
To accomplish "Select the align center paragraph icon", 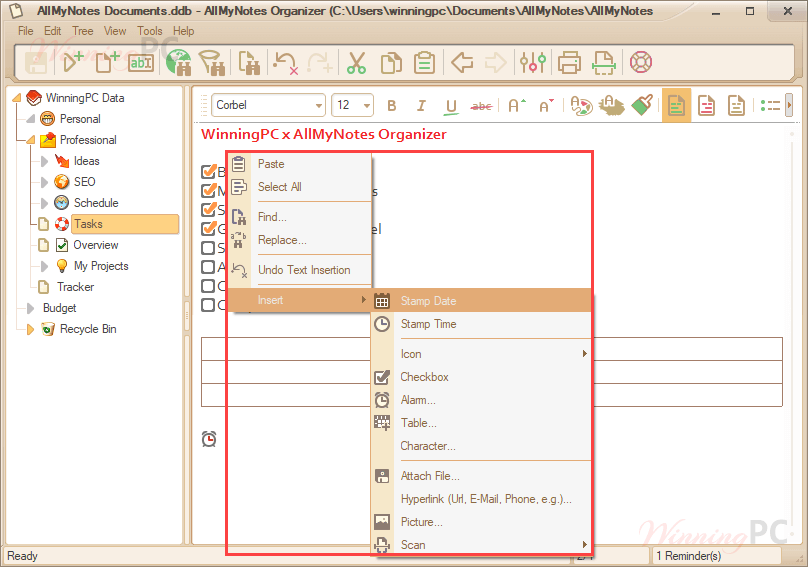I will coord(706,106).
